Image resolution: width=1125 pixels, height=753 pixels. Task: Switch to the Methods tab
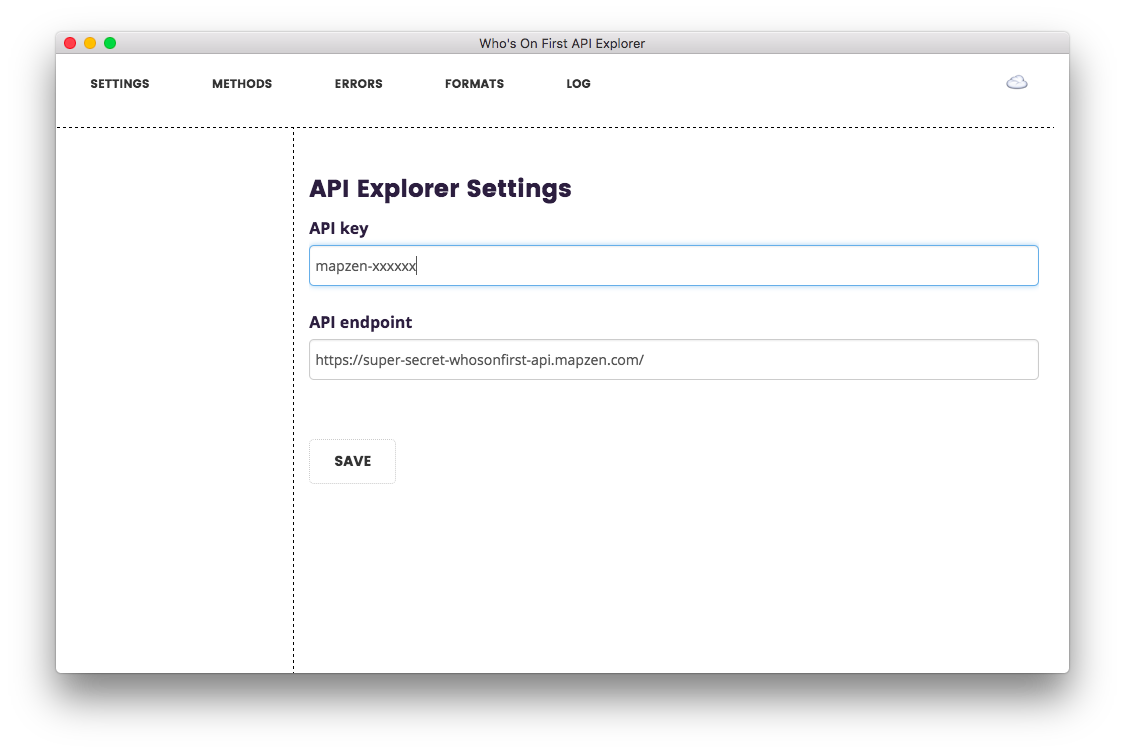pyautogui.click(x=242, y=84)
